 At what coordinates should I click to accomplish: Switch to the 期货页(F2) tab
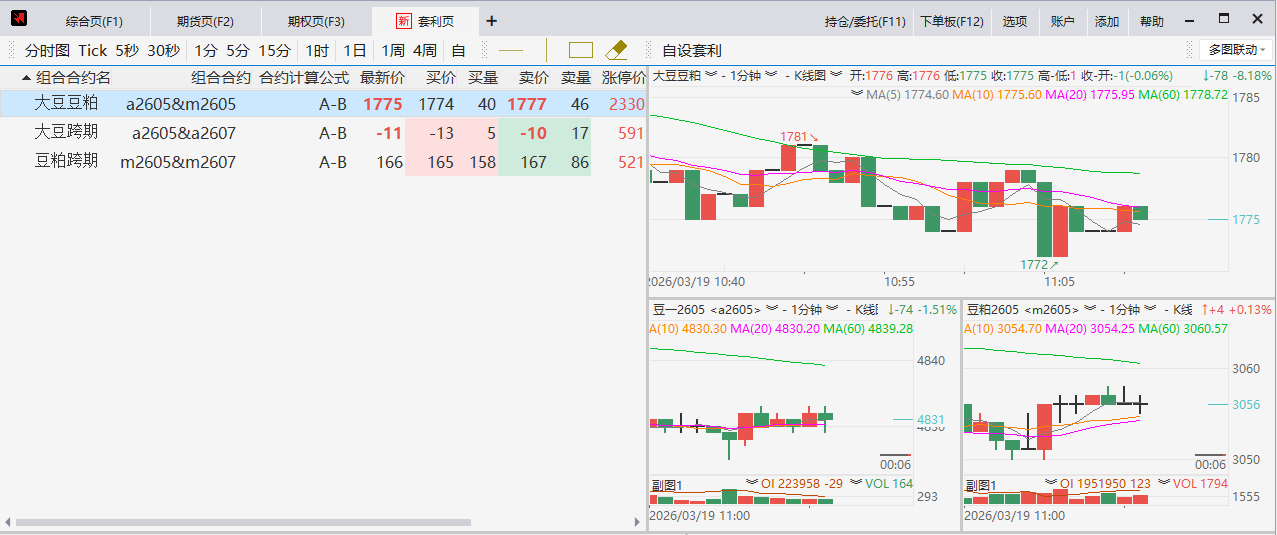[205, 21]
